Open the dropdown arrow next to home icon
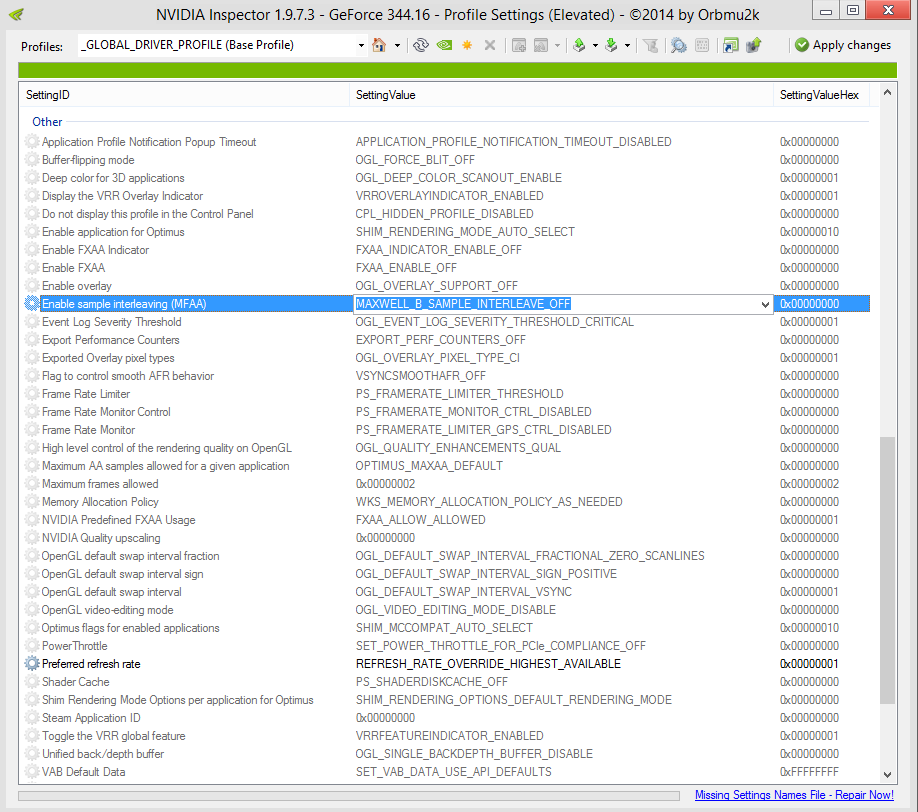Viewport: 918px width, 812px height. point(397,45)
